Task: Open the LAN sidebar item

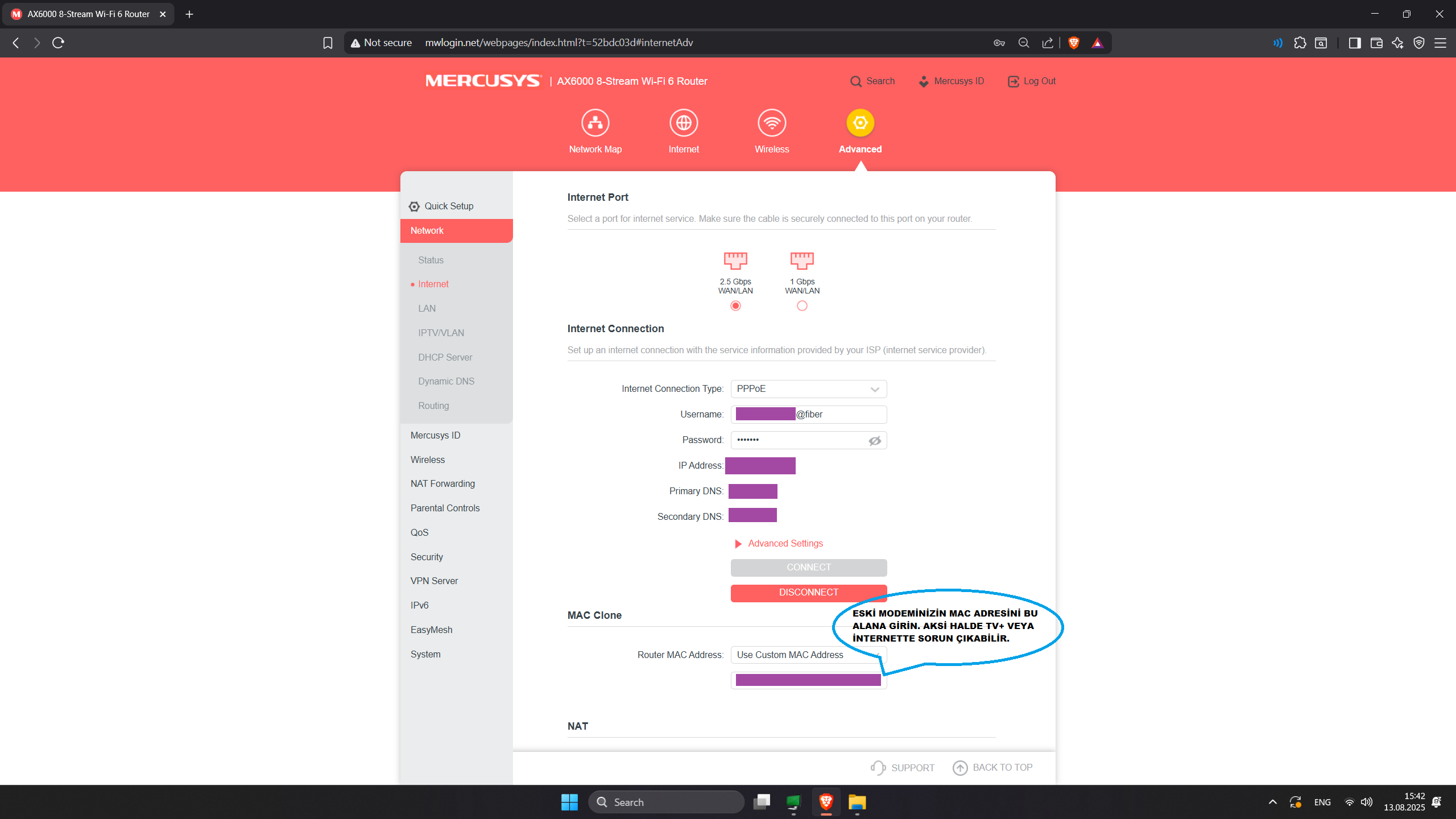Action: (427, 308)
